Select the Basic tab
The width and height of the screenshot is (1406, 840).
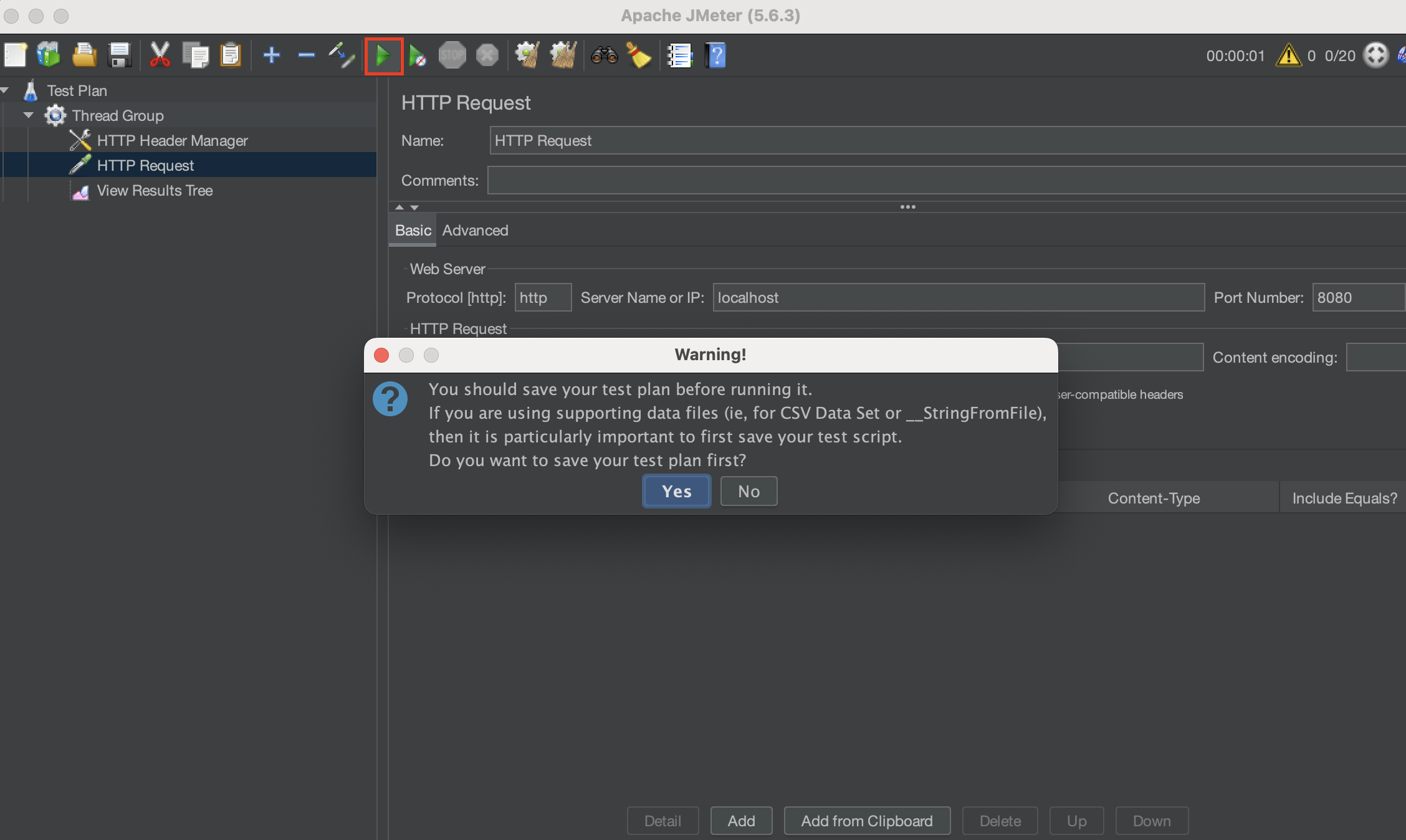(413, 231)
